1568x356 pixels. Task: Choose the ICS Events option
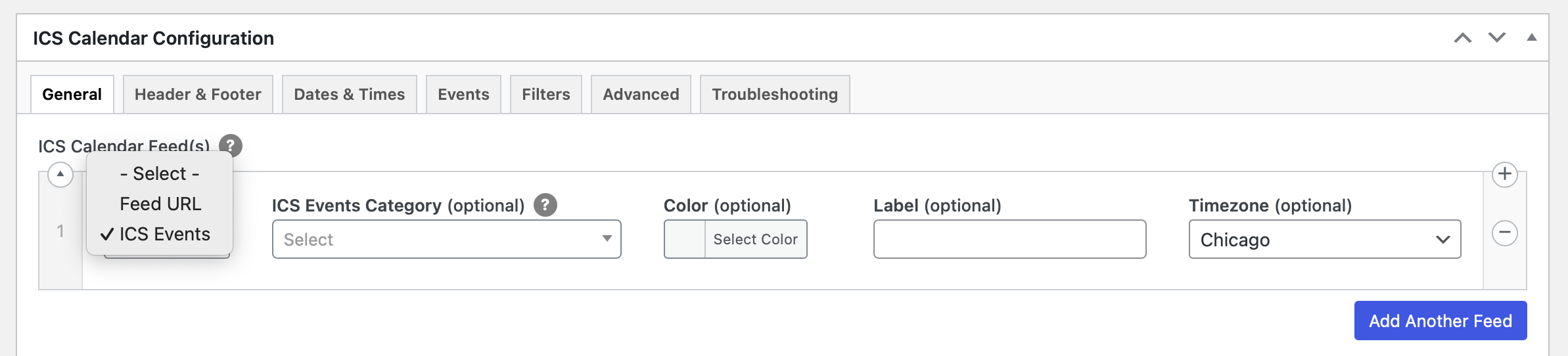164,234
